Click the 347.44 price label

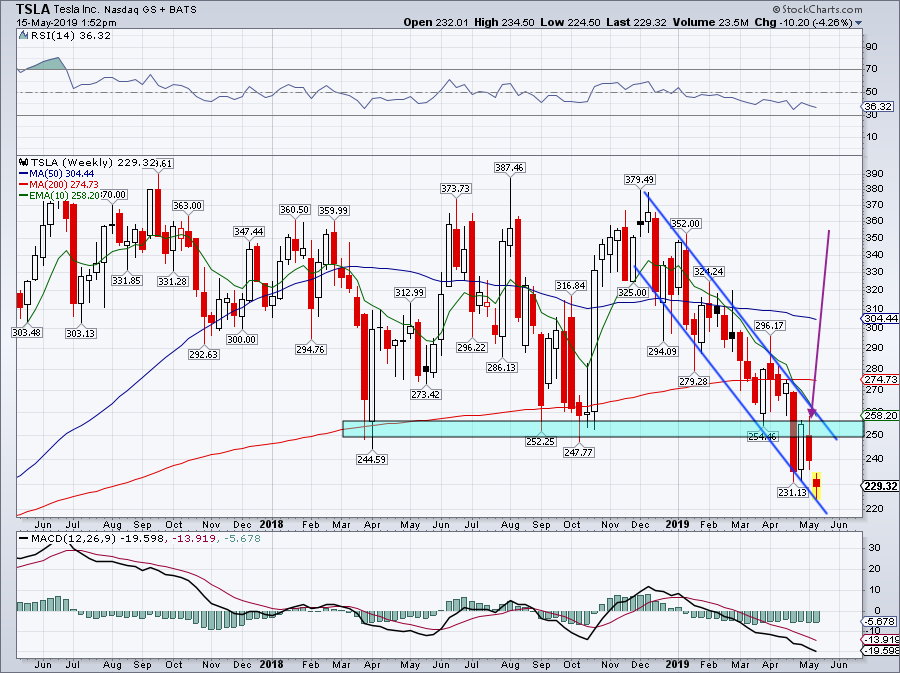249,231
